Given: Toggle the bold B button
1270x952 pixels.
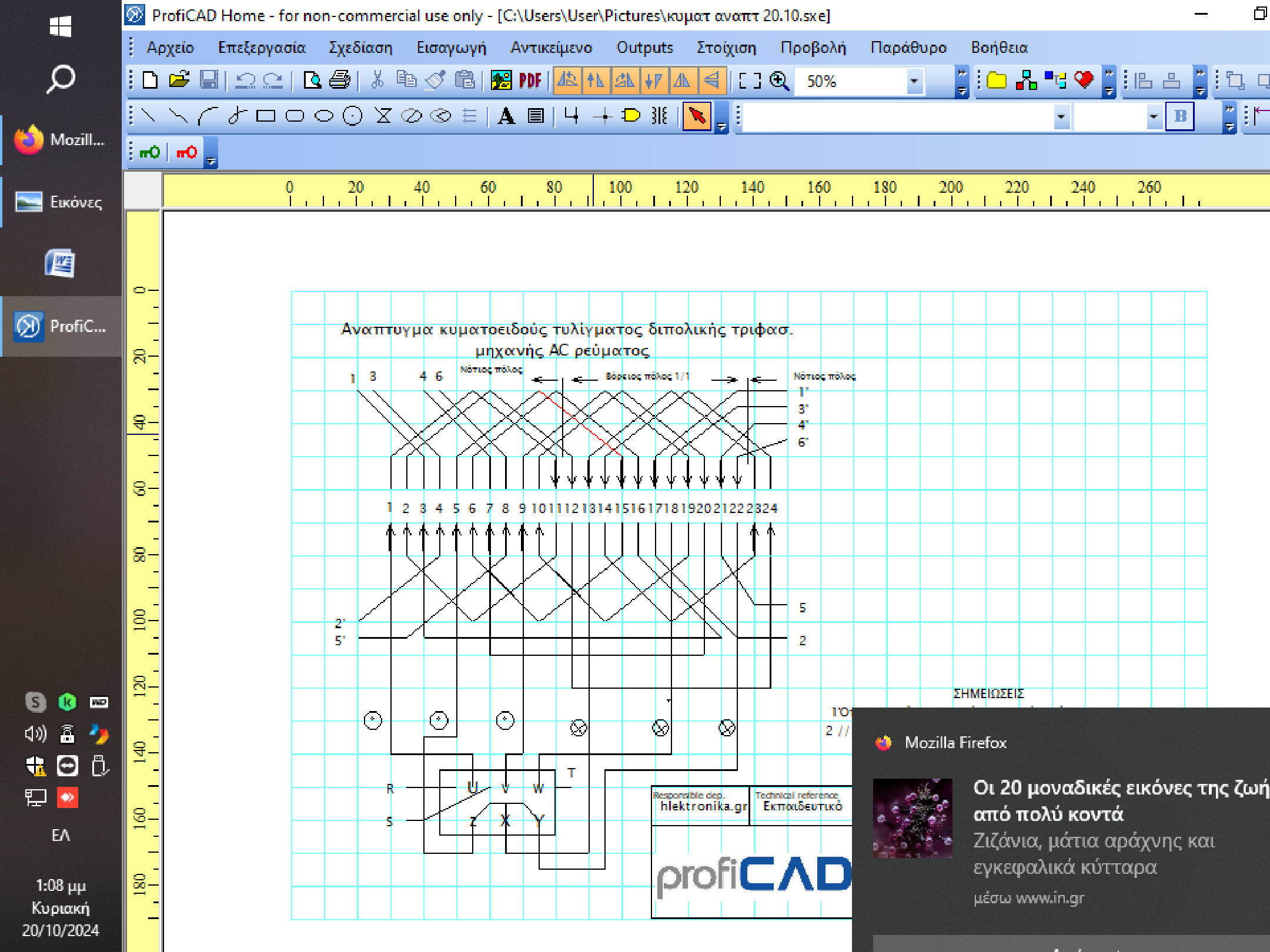Looking at the screenshot, I should [x=1180, y=116].
